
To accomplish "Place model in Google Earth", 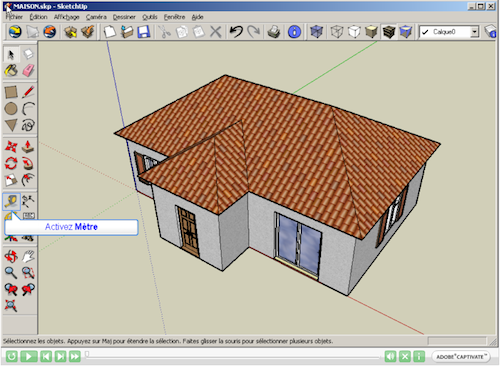I will point(50,32).
